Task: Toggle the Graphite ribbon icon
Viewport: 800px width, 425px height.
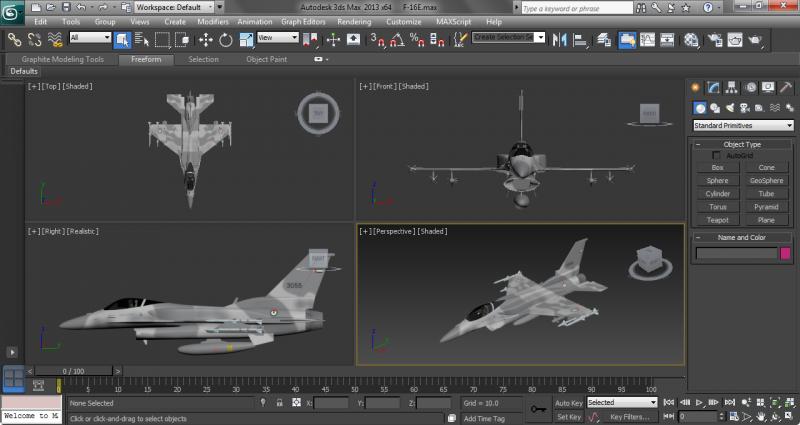Action: click(627, 39)
